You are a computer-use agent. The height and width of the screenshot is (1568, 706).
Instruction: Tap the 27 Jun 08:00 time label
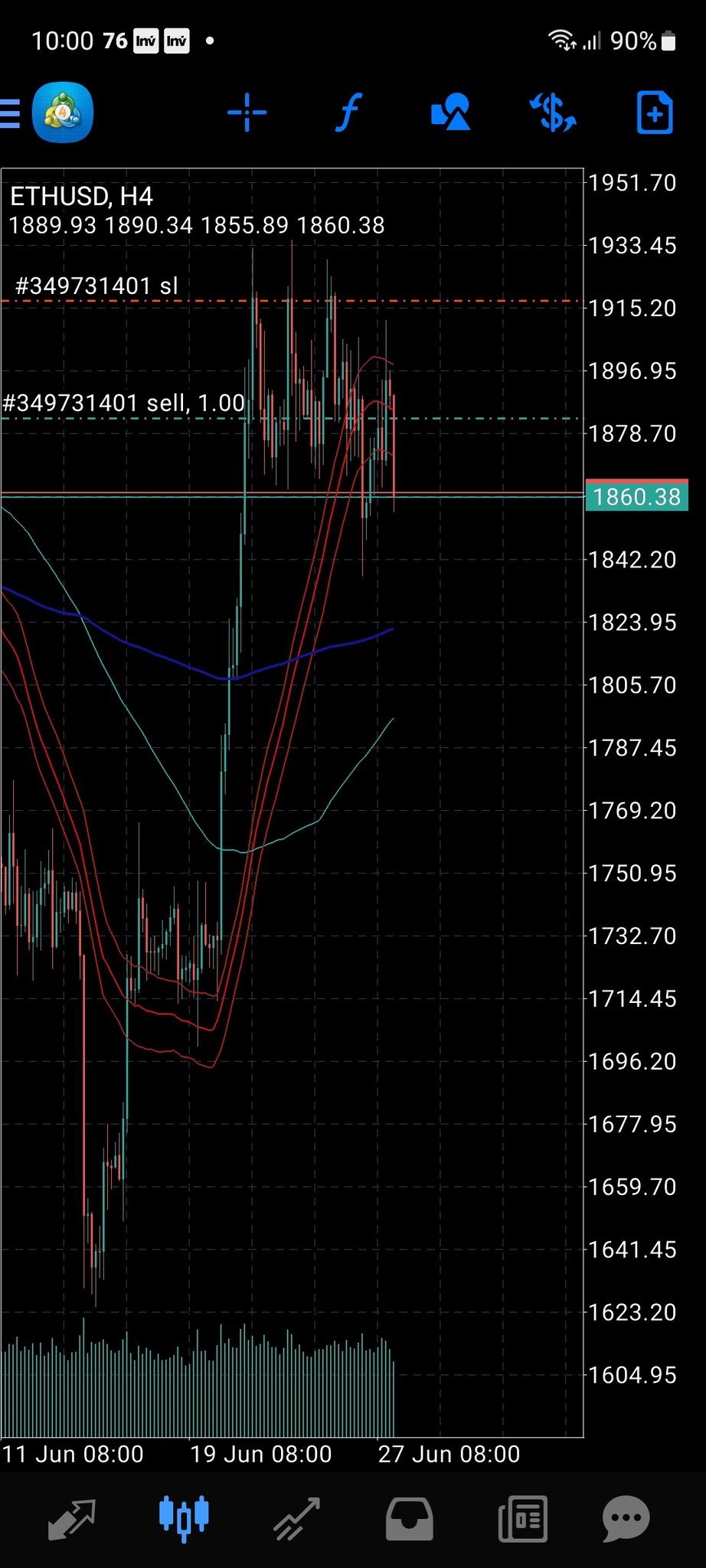[x=449, y=1454]
